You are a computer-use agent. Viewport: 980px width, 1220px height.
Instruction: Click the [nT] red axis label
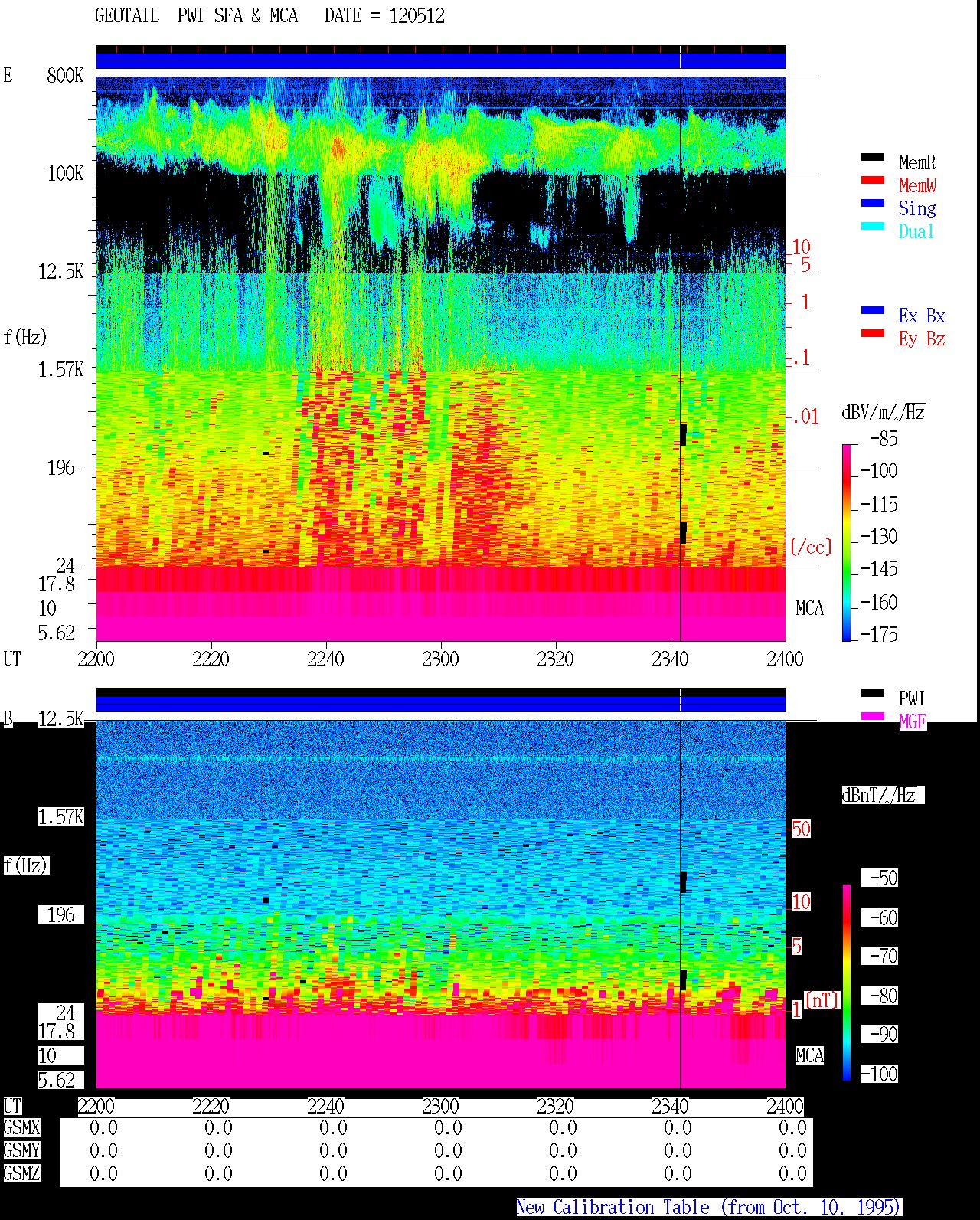822,1000
